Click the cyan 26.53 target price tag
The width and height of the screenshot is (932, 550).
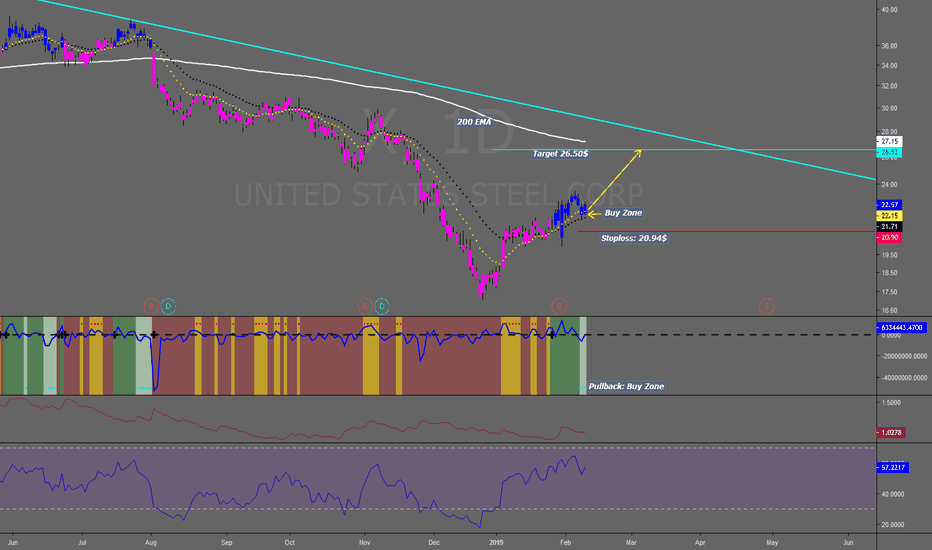click(889, 153)
